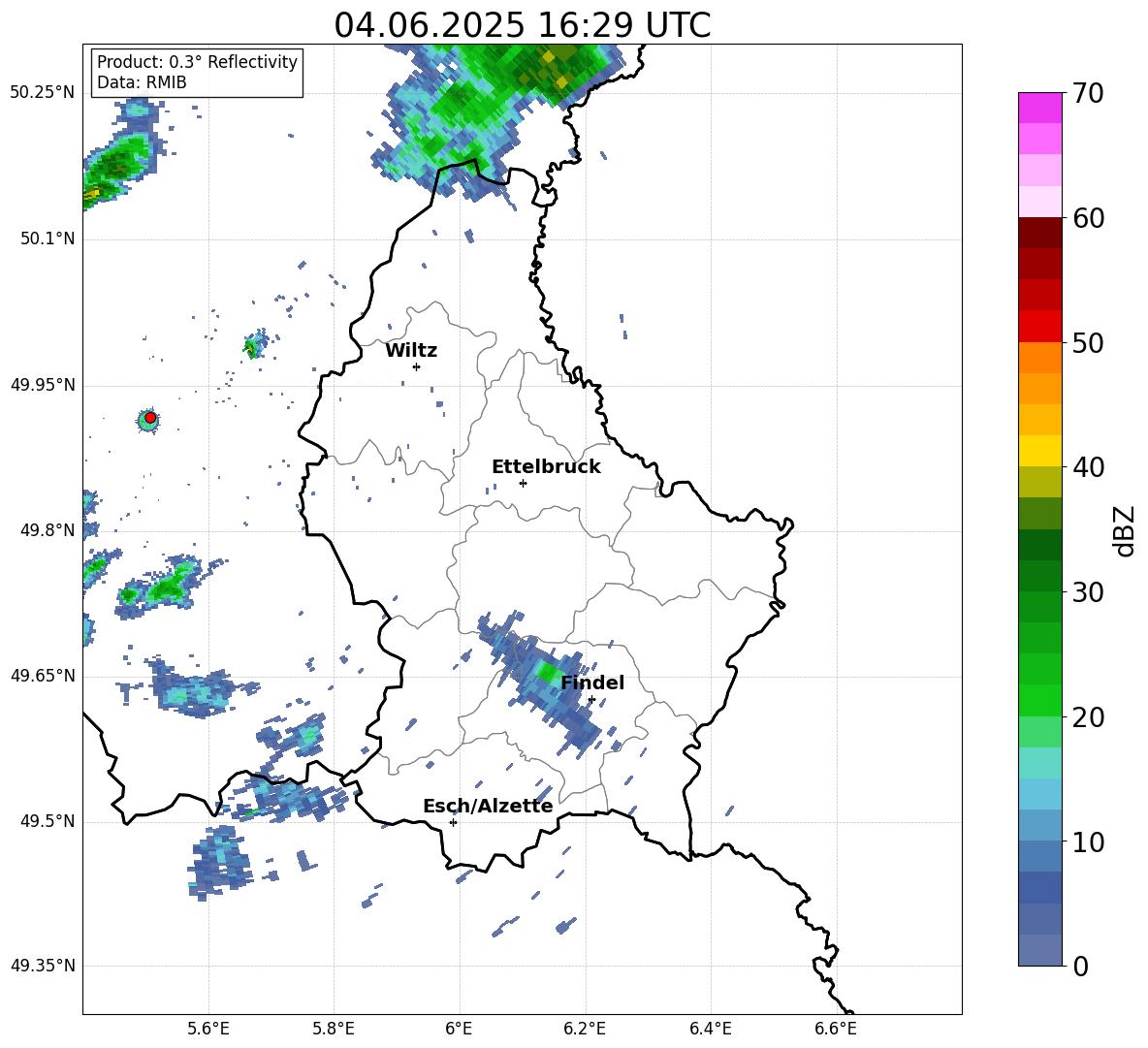This screenshot has width=1148, height=1048.
Task: Click the colorbar tick label 20
Action: pyautogui.click(x=1088, y=717)
